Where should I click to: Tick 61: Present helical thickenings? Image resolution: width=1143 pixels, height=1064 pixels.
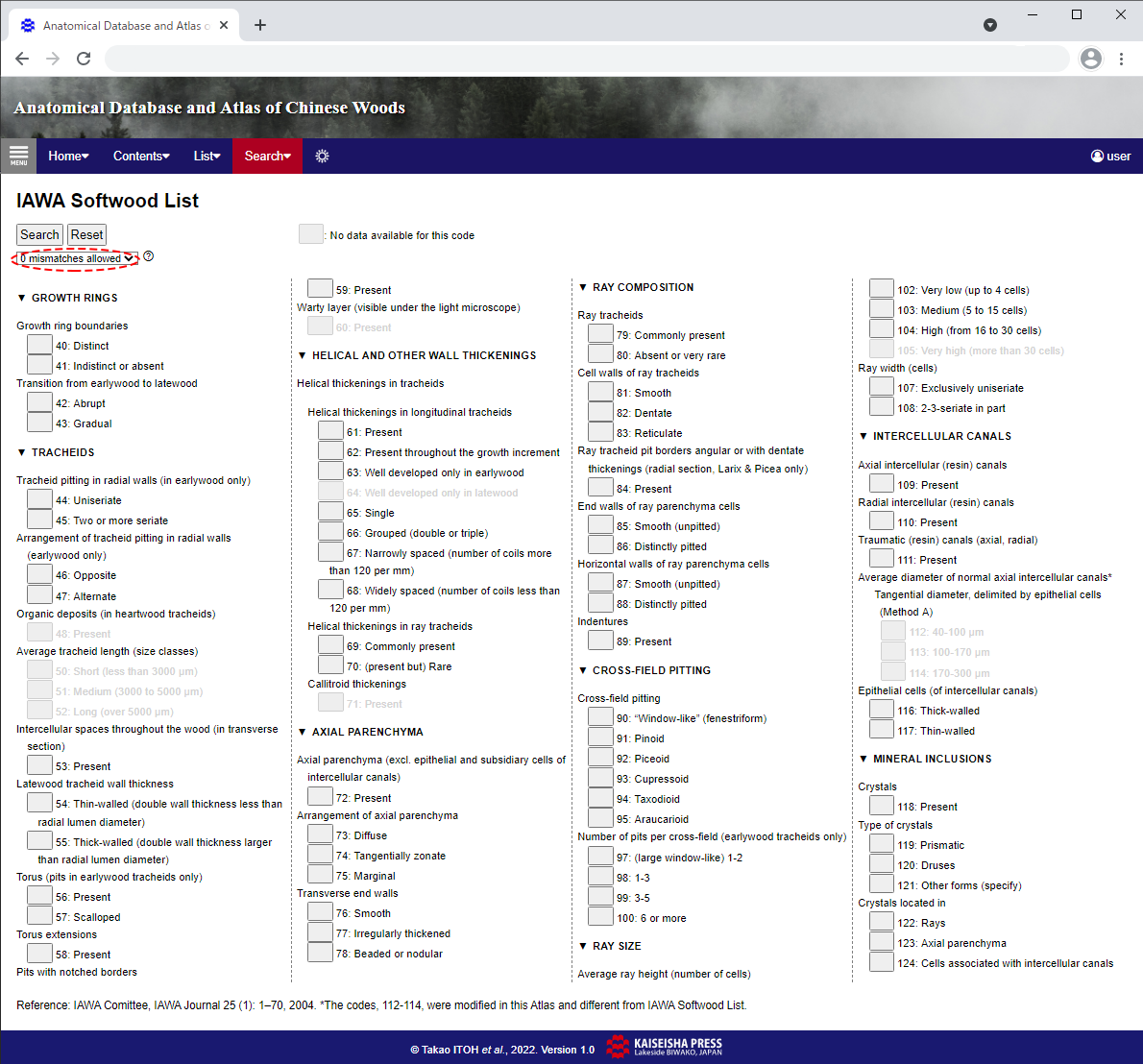point(331,431)
